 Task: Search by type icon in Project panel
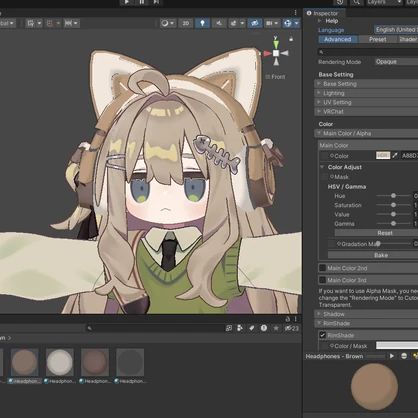point(239,328)
